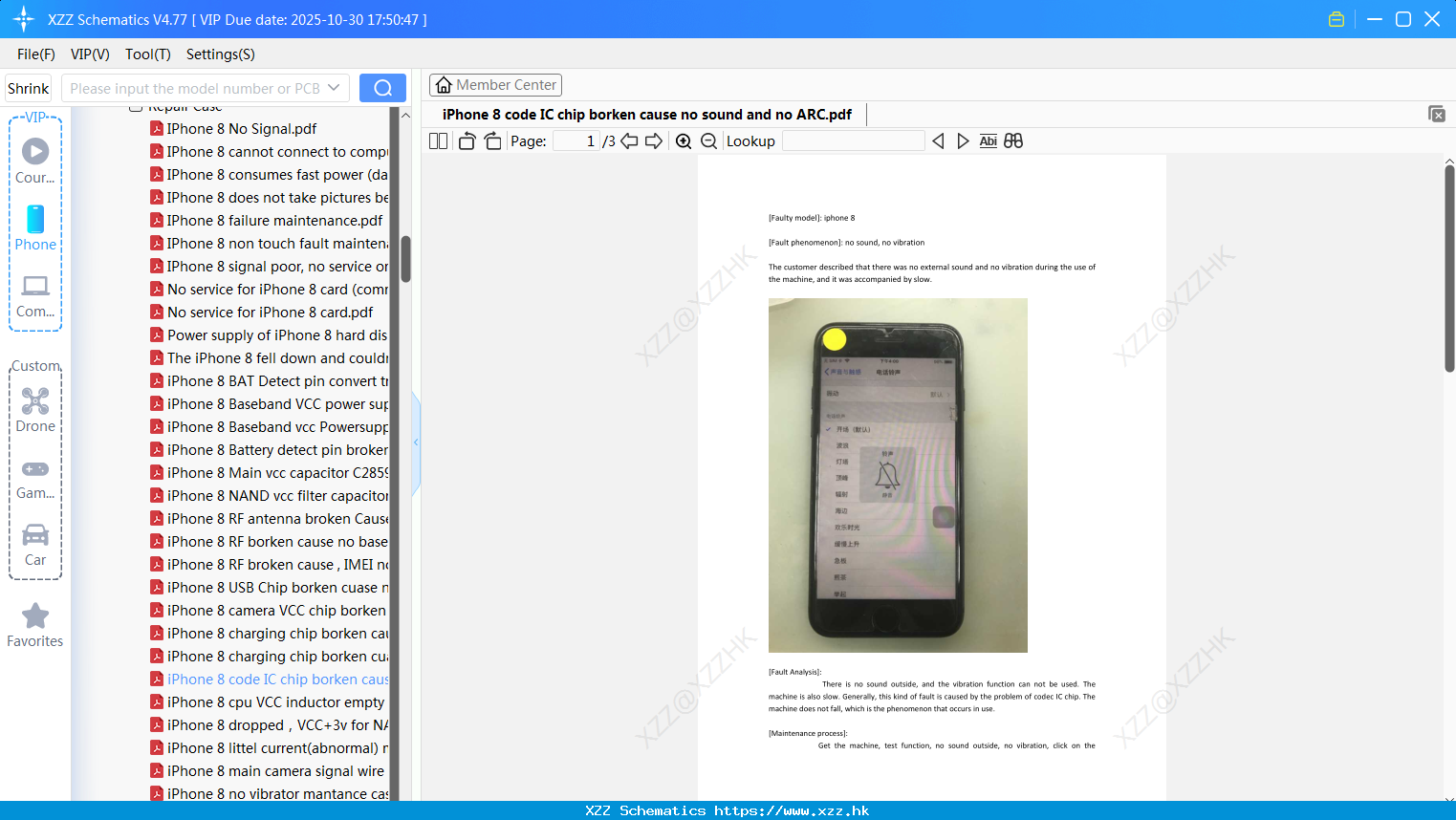Open the Member Center button
This screenshot has width=1456, height=820.
(x=495, y=85)
